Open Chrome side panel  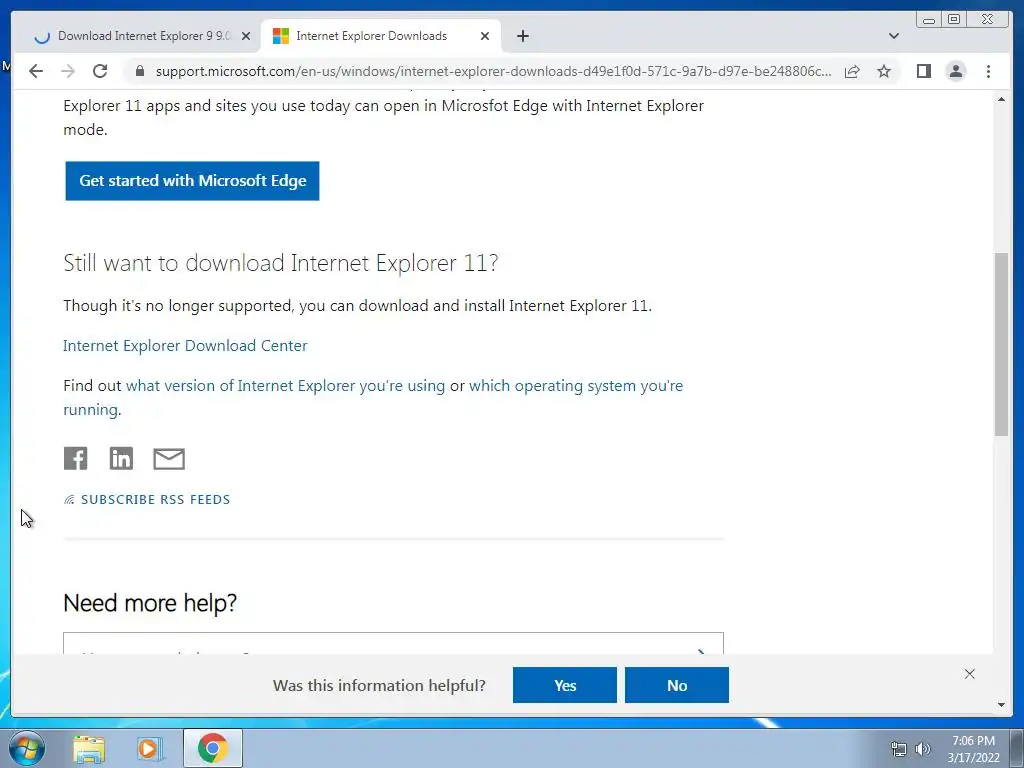click(x=923, y=71)
